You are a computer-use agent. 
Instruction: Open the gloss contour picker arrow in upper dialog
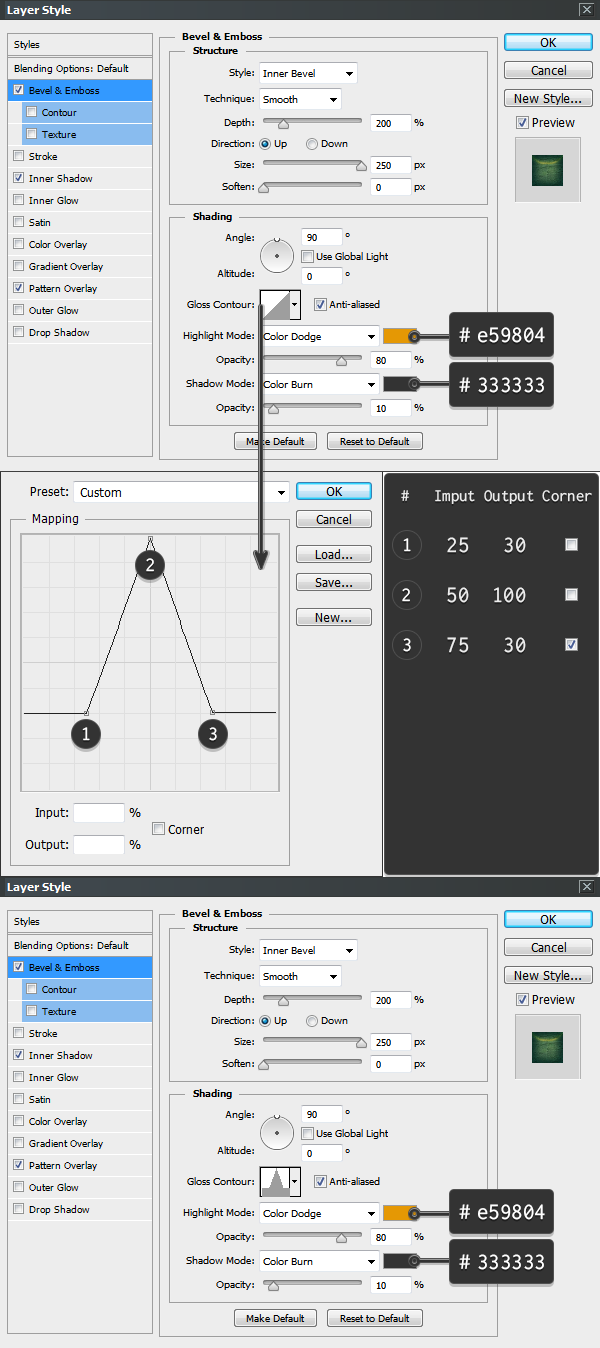tap(295, 305)
